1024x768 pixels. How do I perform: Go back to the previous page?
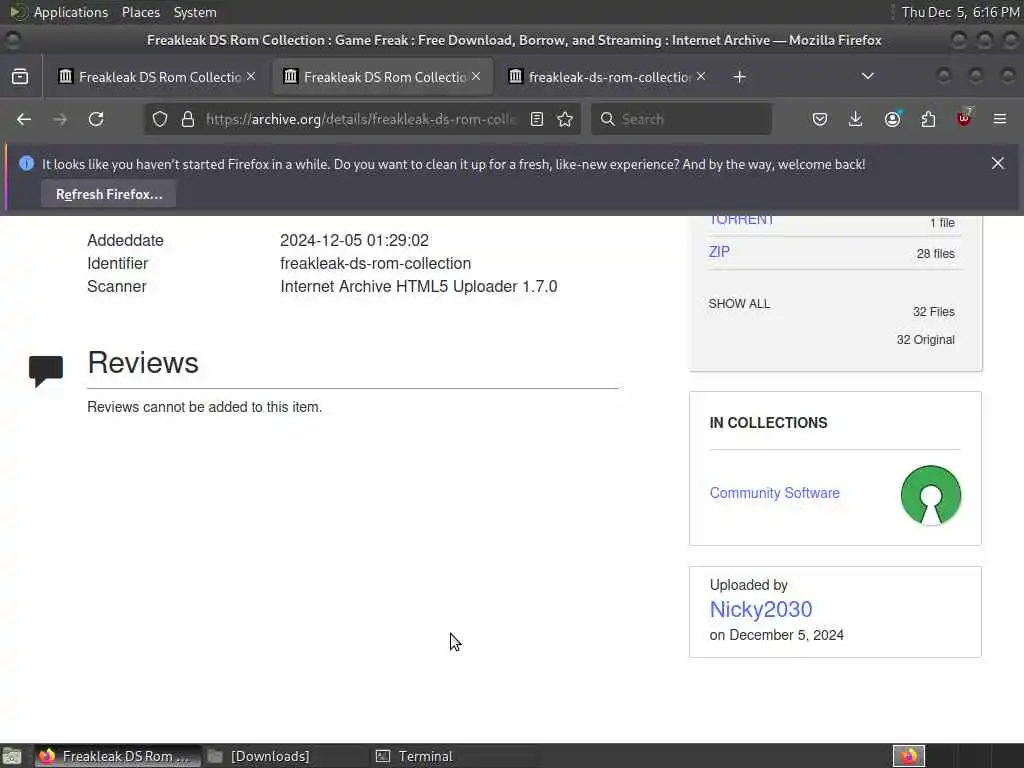pyautogui.click(x=24, y=120)
